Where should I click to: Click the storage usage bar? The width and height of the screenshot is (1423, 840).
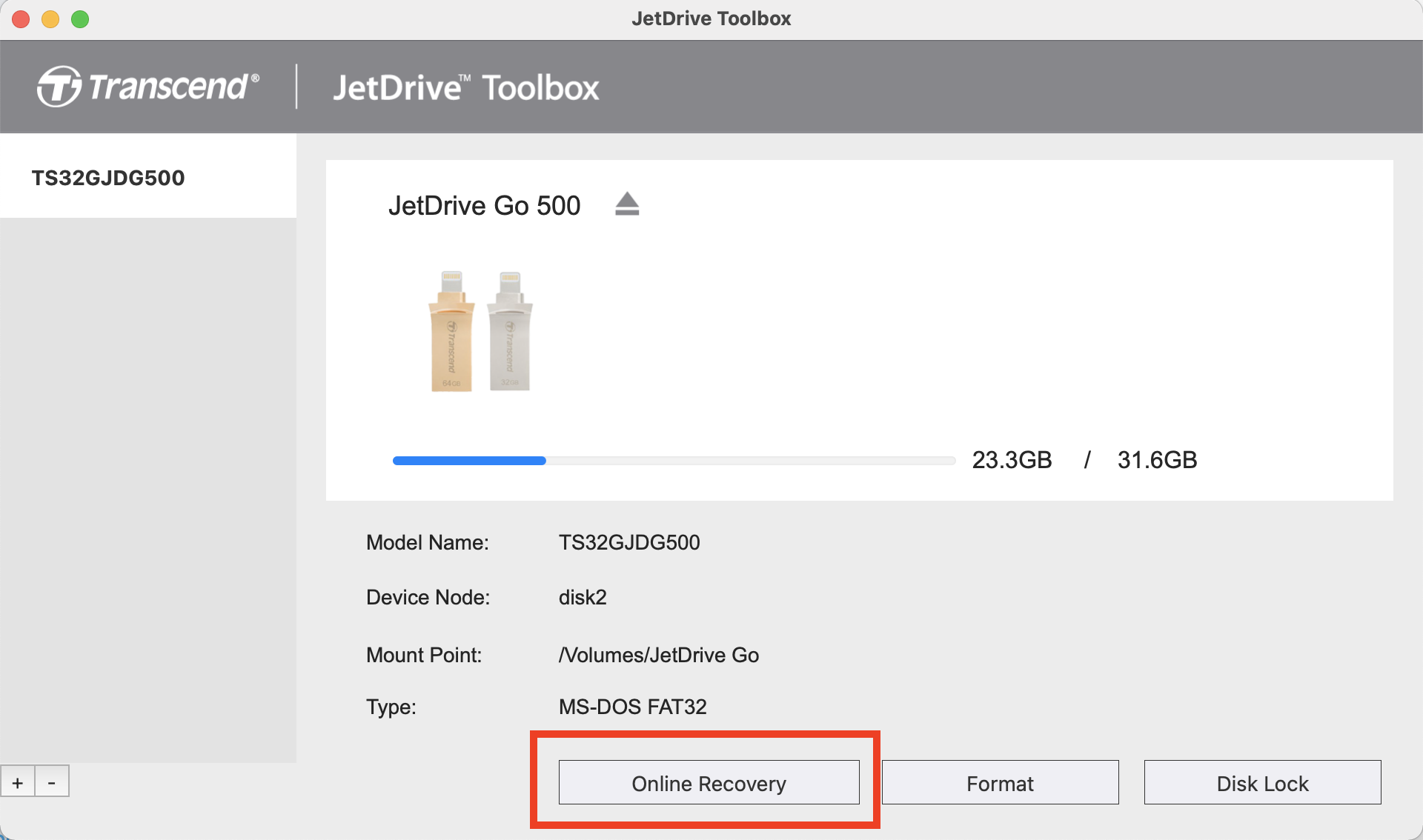click(674, 461)
